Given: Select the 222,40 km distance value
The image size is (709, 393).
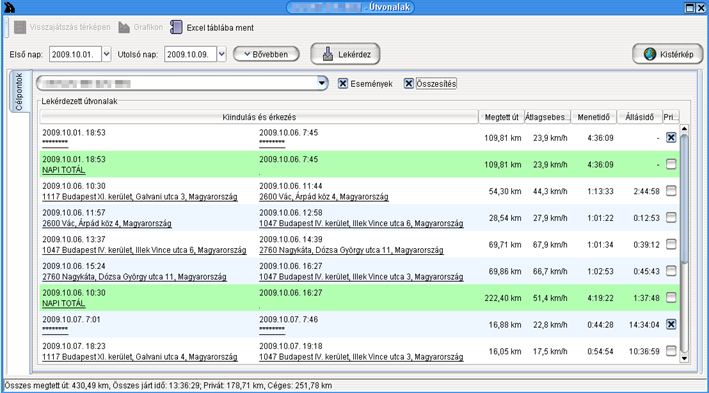Looking at the screenshot, I should click(503, 298).
